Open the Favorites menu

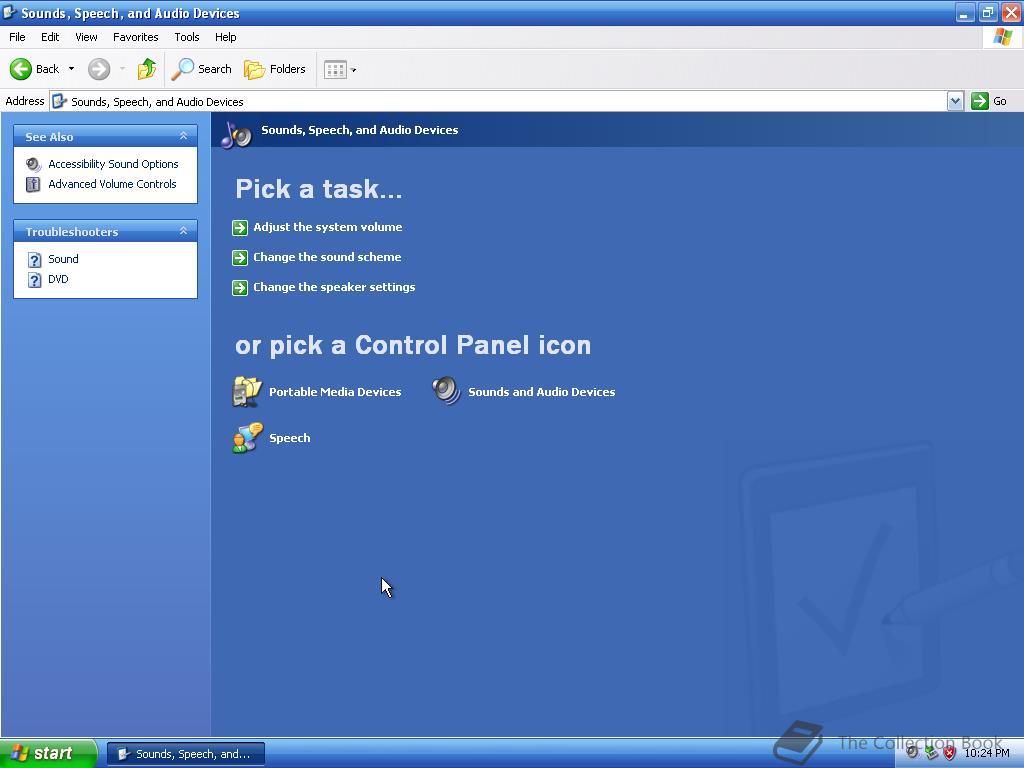tap(135, 37)
